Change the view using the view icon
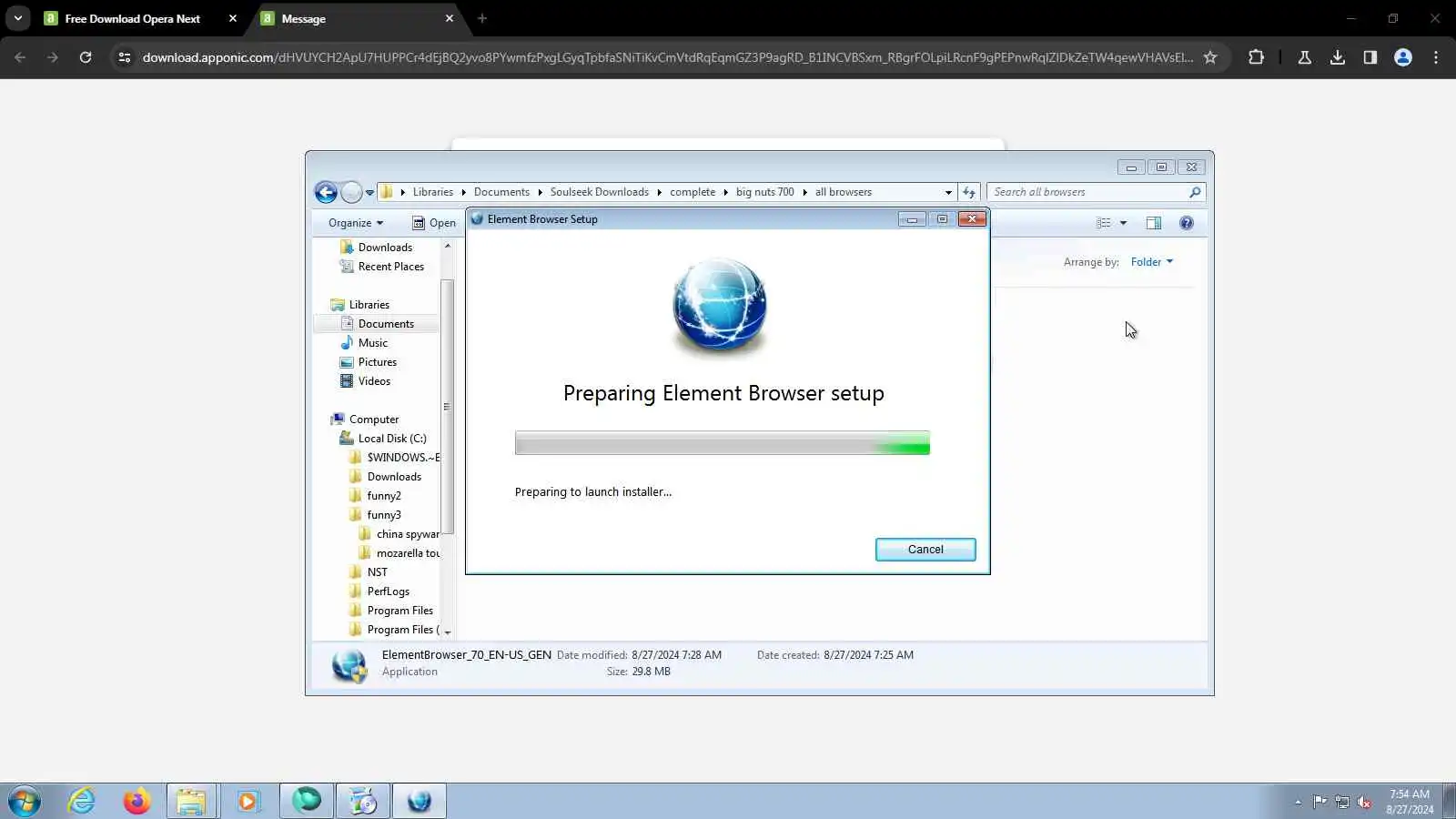This screenshot has width=1456, height=819. (x=1104, y=223)
